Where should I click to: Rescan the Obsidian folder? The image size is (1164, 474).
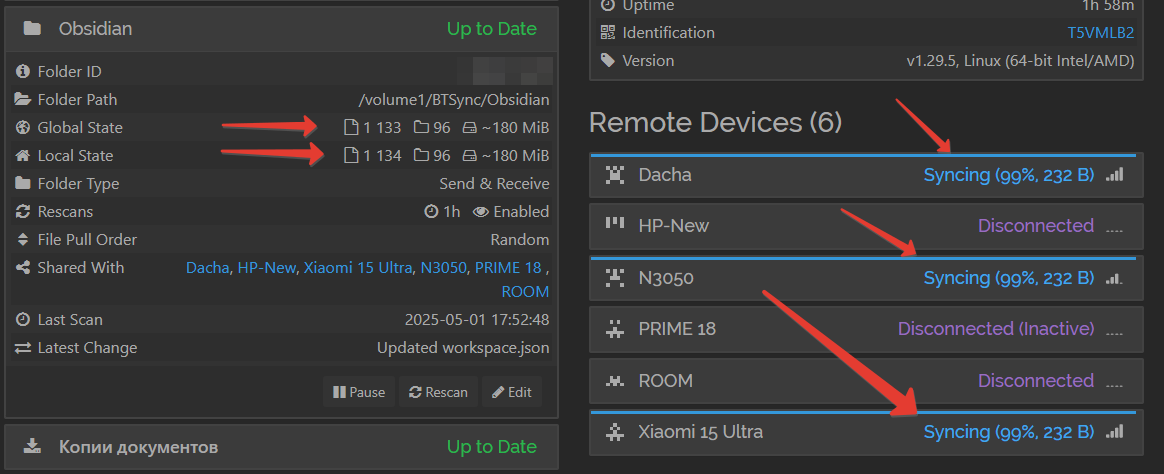(x=439, y=392)
